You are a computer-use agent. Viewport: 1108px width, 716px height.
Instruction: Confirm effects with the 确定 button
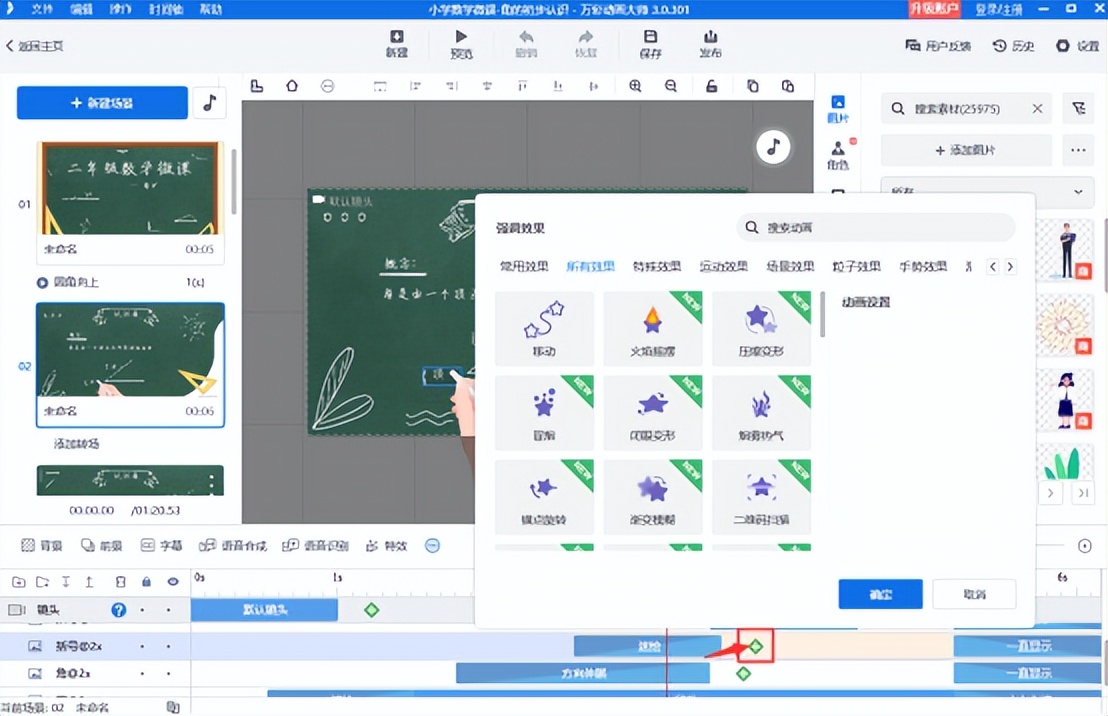point(879,594)
